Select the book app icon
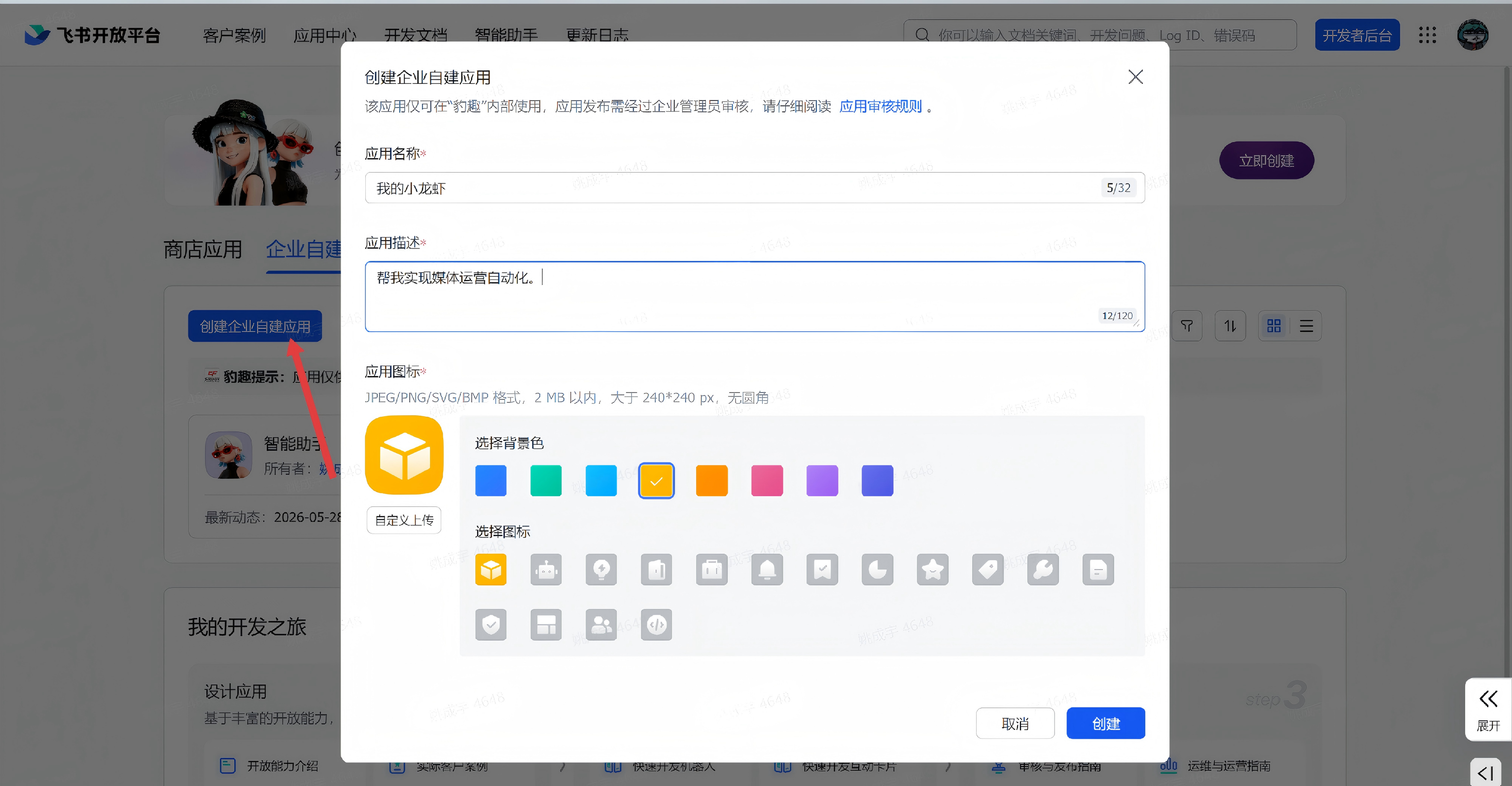The image size is (1512, 786). click(x=656, y=569)
